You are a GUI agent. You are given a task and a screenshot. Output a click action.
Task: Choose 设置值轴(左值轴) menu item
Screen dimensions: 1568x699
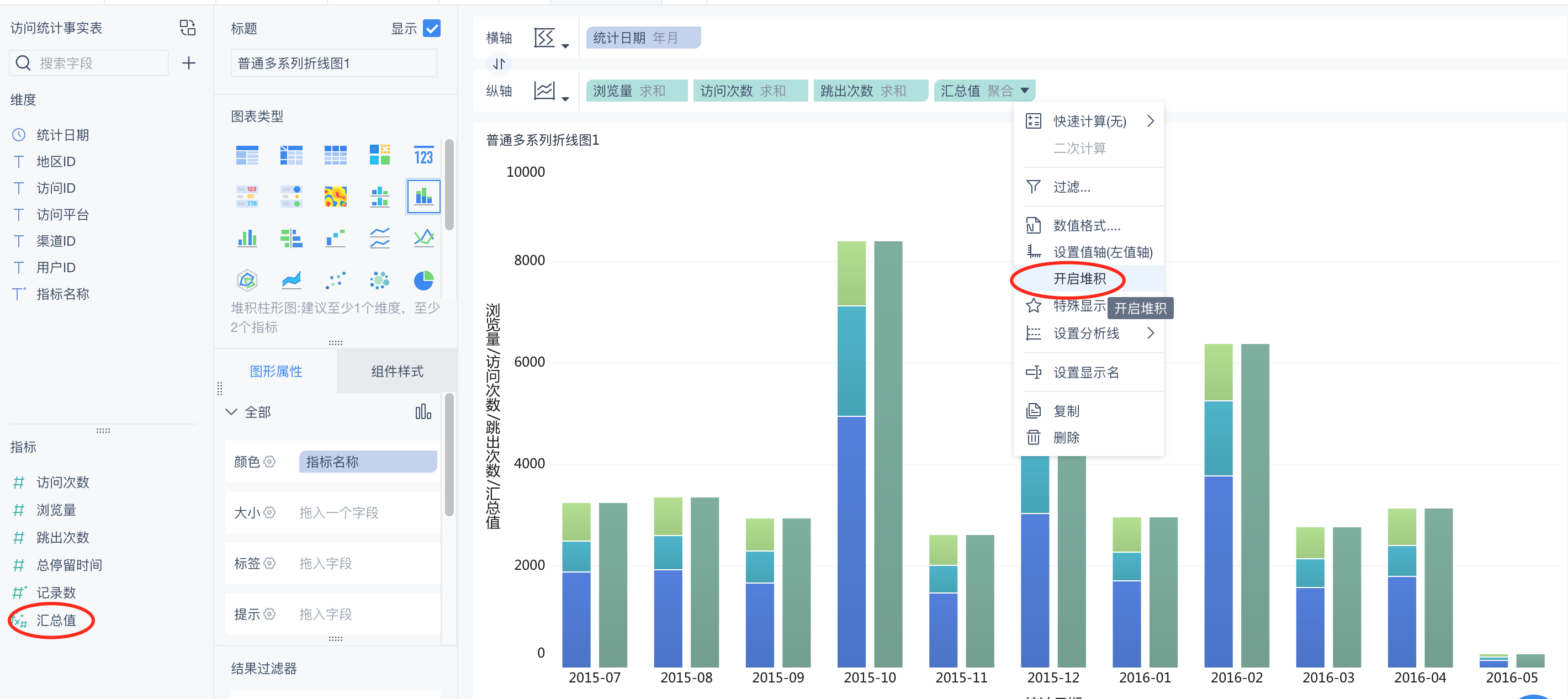pyautogui.click(x=1088, y=252)
